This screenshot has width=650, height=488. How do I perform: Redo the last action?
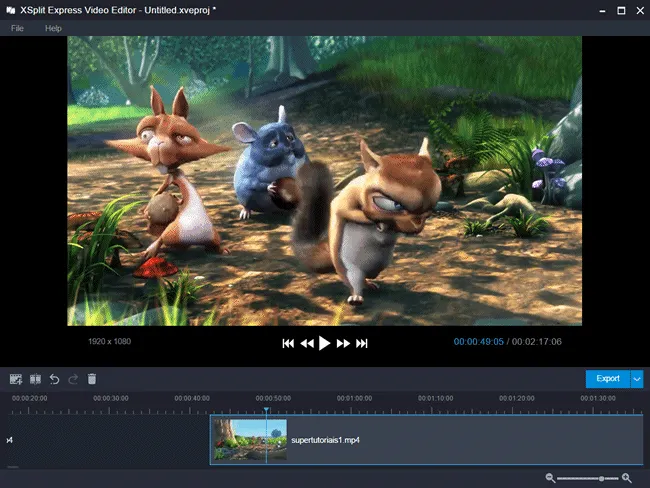(73, 379)
